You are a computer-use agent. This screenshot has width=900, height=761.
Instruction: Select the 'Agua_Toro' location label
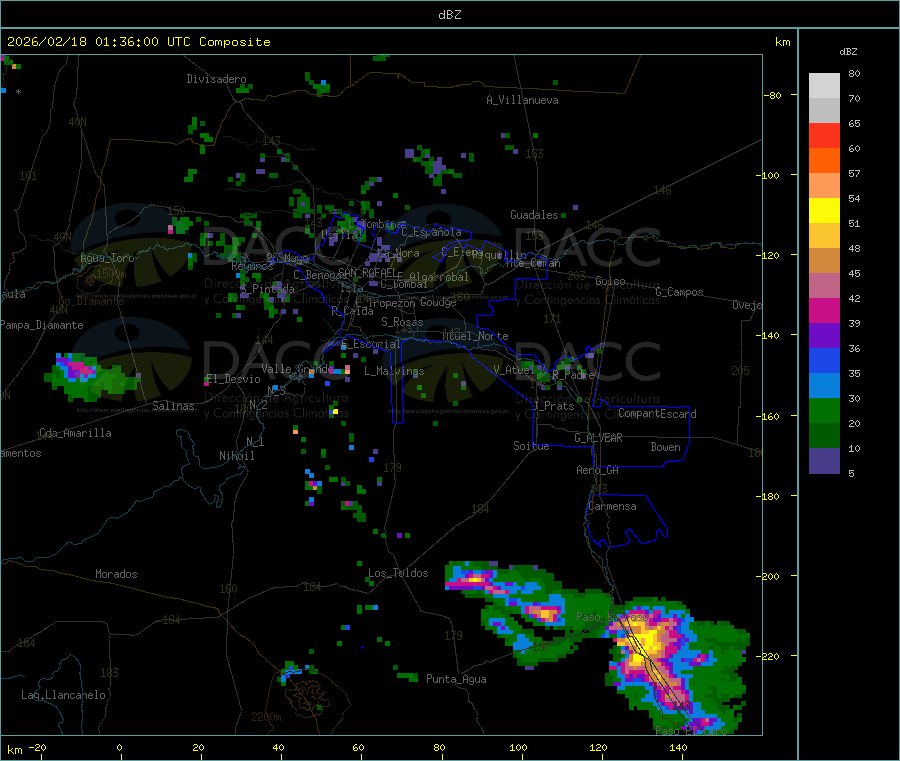click(107, 258)
